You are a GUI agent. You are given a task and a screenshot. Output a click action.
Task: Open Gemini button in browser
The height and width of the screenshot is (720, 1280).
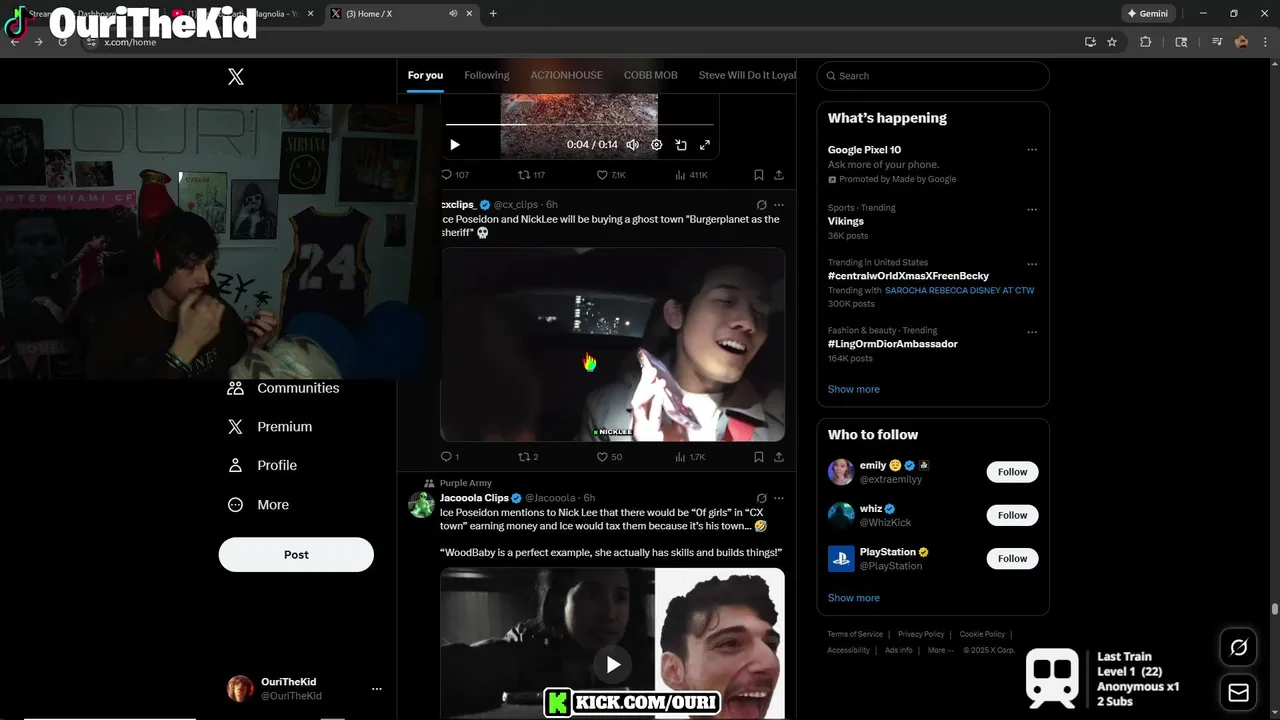(x=1147, y=14)
